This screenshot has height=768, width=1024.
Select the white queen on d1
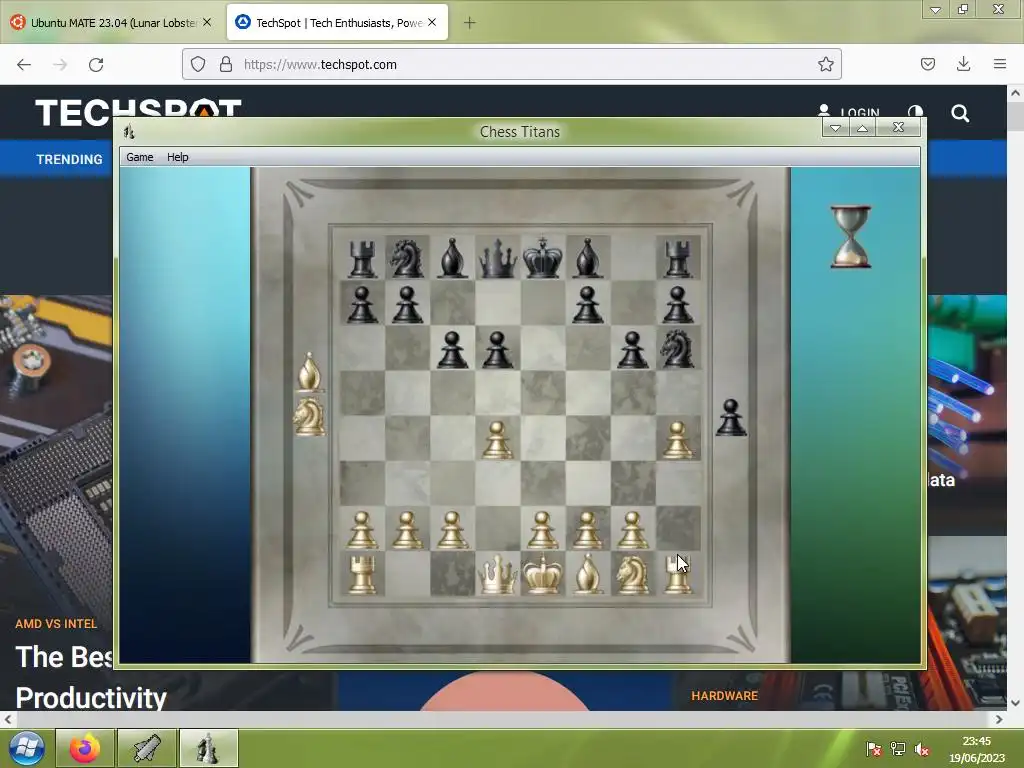coord(497,575)
